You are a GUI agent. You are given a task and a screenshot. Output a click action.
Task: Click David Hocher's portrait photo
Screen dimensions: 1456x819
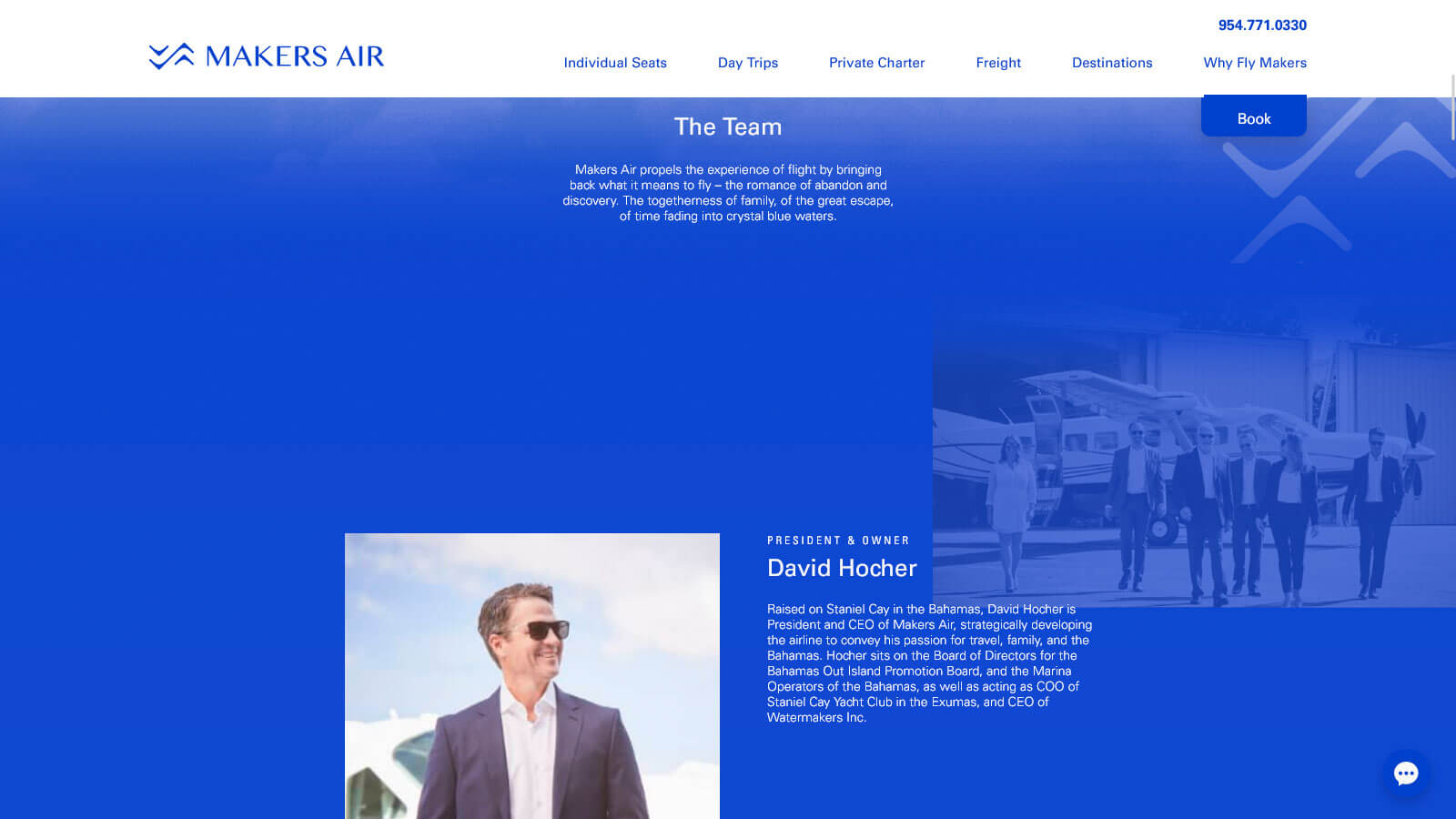pyautogui.click(x=531, y=673)
